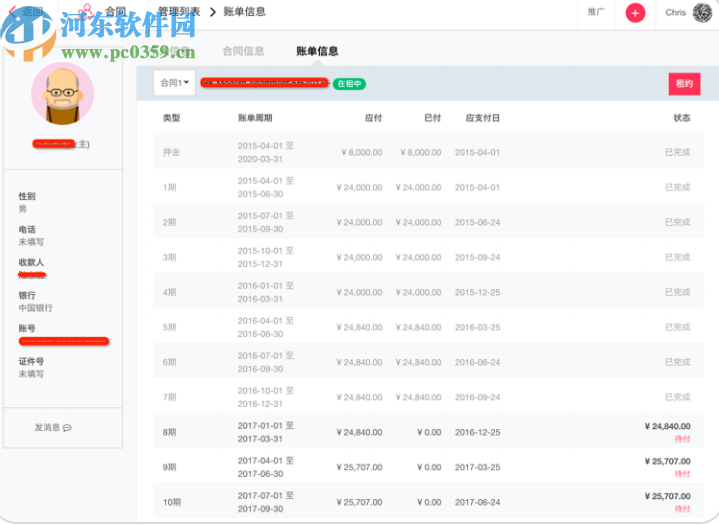The width and height of the screenshot is (719, 525).
Task: Click the 电话 phone label
Action: (x=27, y=229)
